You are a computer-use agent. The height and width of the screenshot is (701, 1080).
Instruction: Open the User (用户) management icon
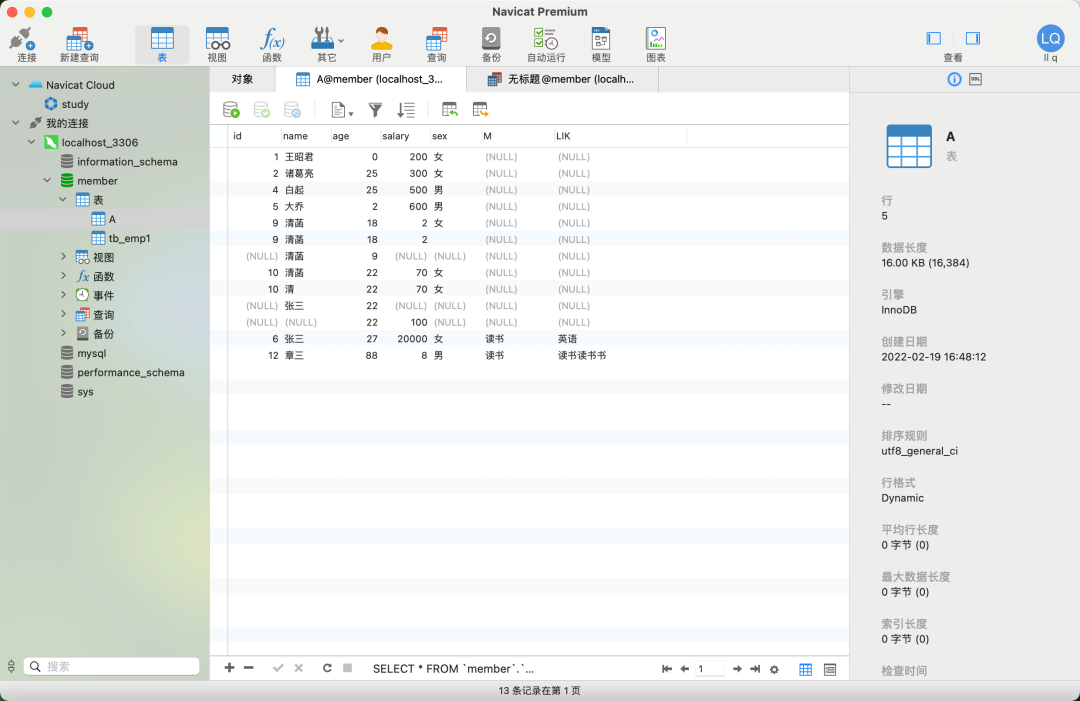tap(381, 45)
